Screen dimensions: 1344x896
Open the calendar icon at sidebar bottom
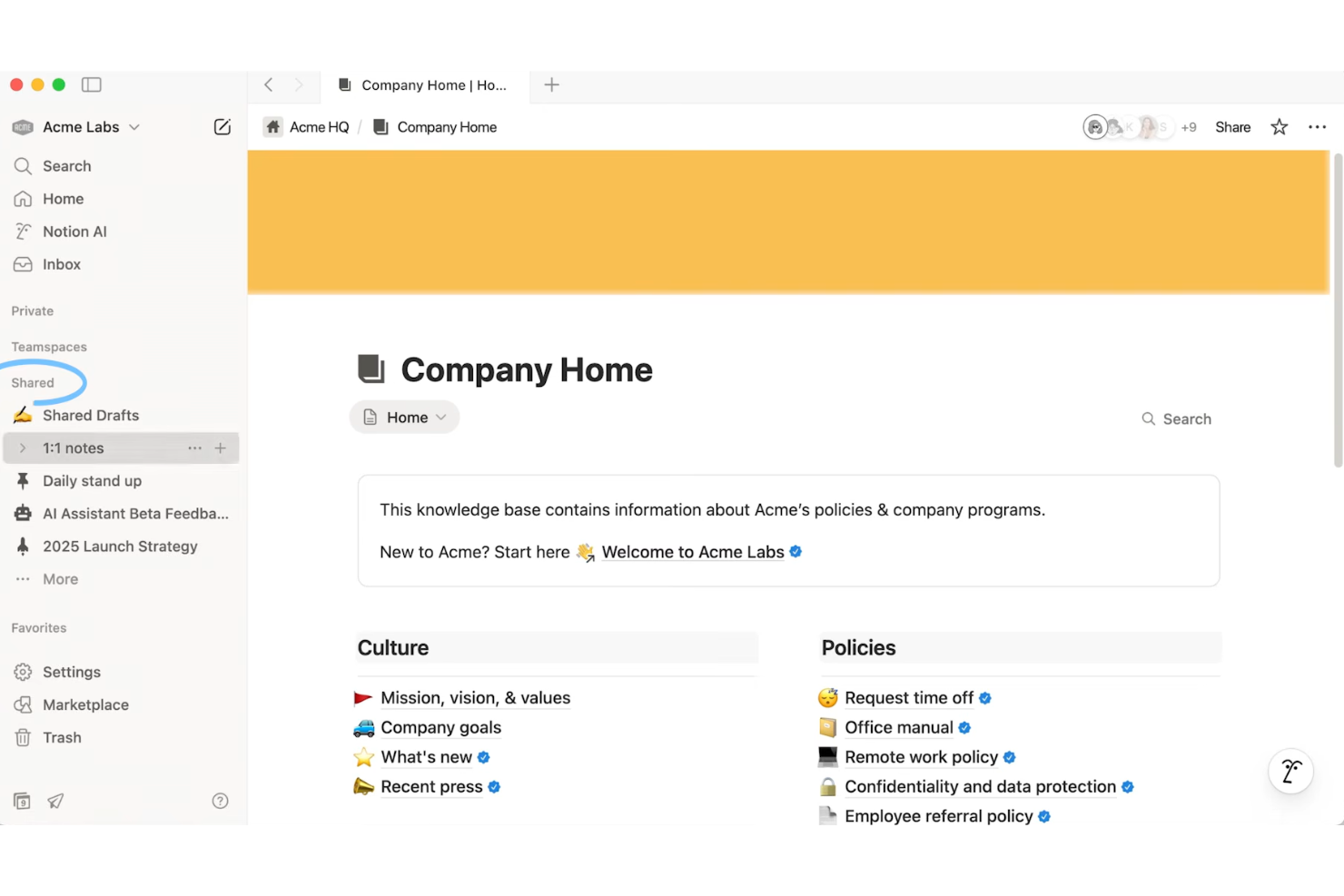click(22, 801)
